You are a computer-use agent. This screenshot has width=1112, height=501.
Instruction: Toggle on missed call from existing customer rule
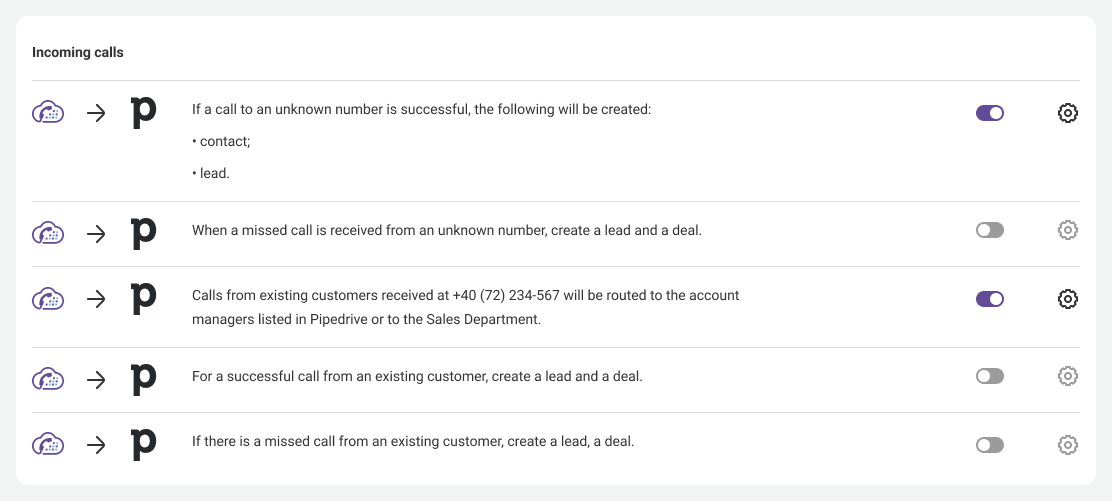click(989, 445)
